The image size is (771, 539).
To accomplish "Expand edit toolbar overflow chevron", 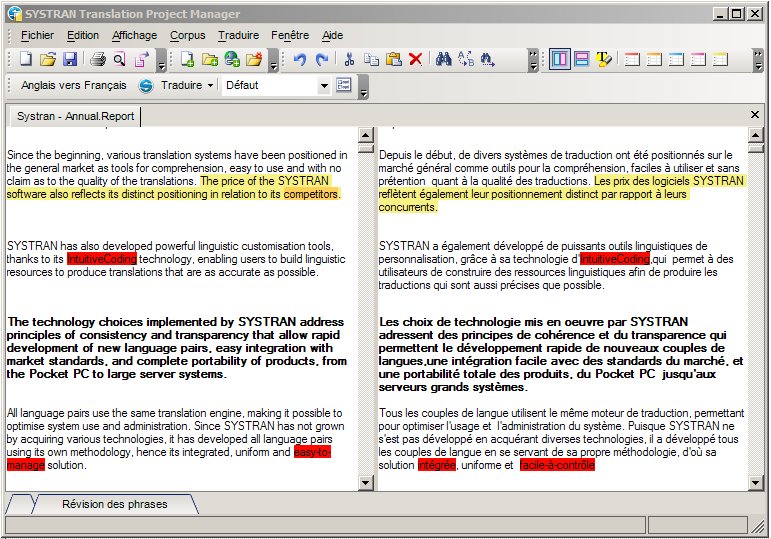I will (x=534, y=60).
